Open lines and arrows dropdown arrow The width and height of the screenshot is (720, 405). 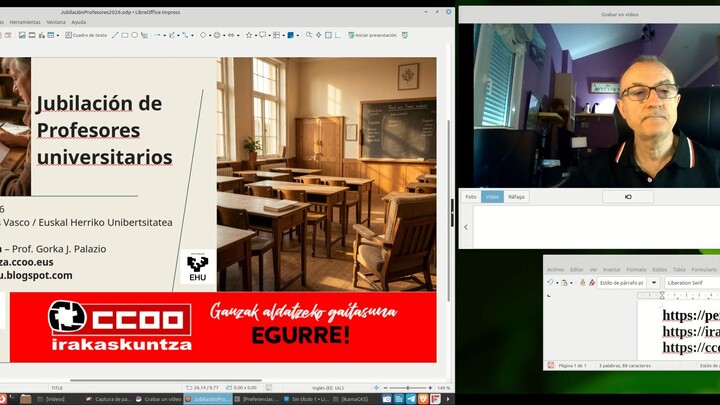[164, 35]
